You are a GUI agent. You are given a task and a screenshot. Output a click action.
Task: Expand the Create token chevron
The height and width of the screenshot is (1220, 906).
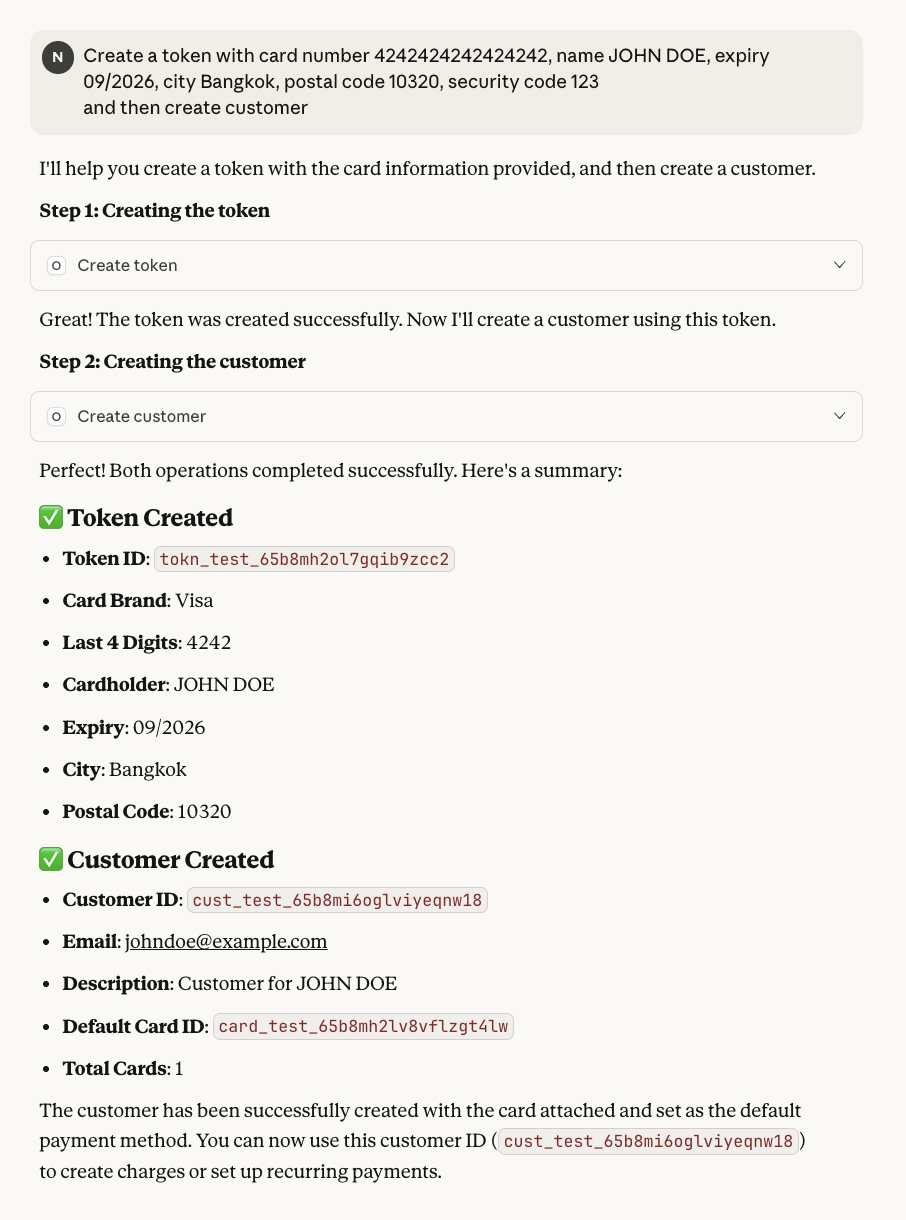pos(840,265)
